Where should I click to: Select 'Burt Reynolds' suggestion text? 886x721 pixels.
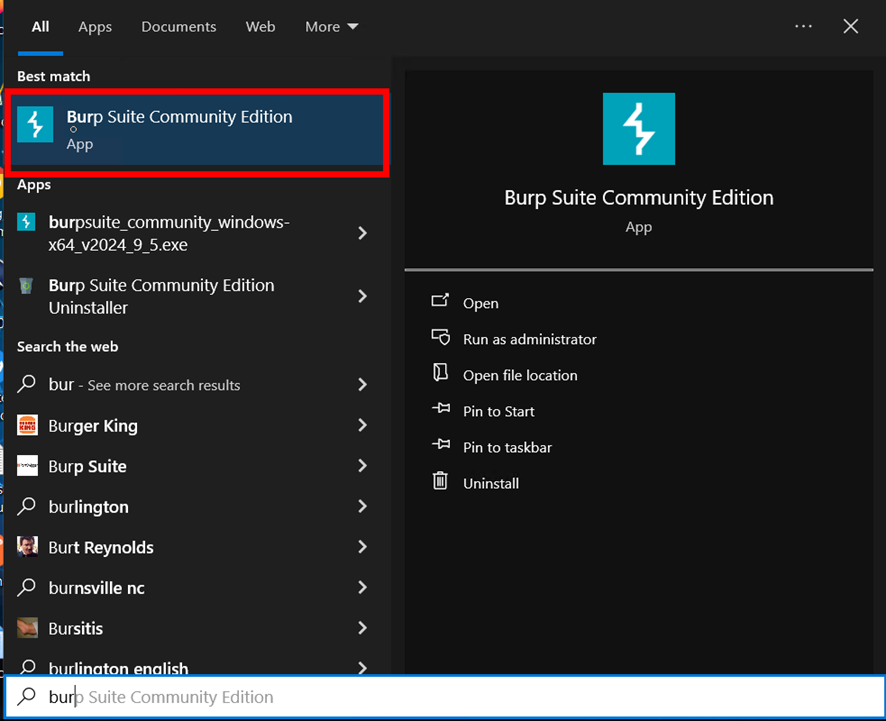pyautogui.click(x=101, y=548)
